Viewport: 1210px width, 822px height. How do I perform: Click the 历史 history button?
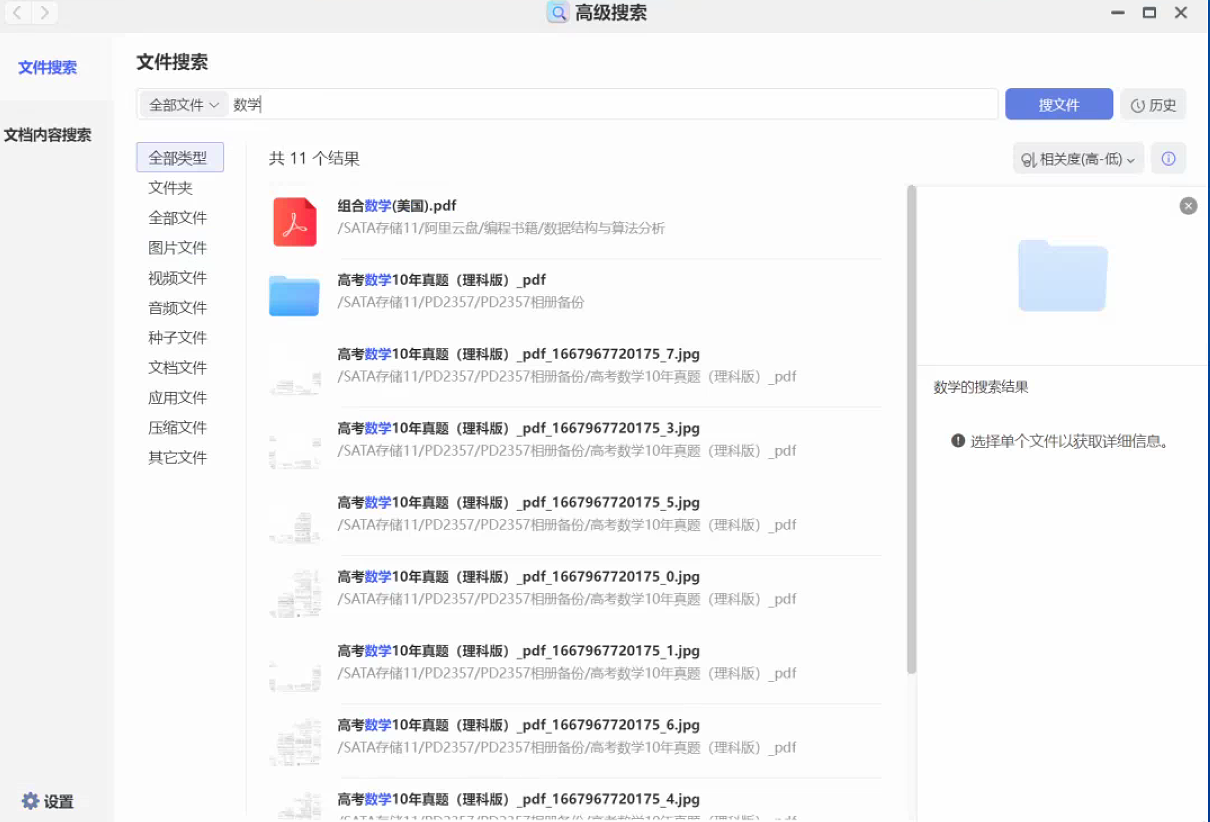pos(1153,105)
